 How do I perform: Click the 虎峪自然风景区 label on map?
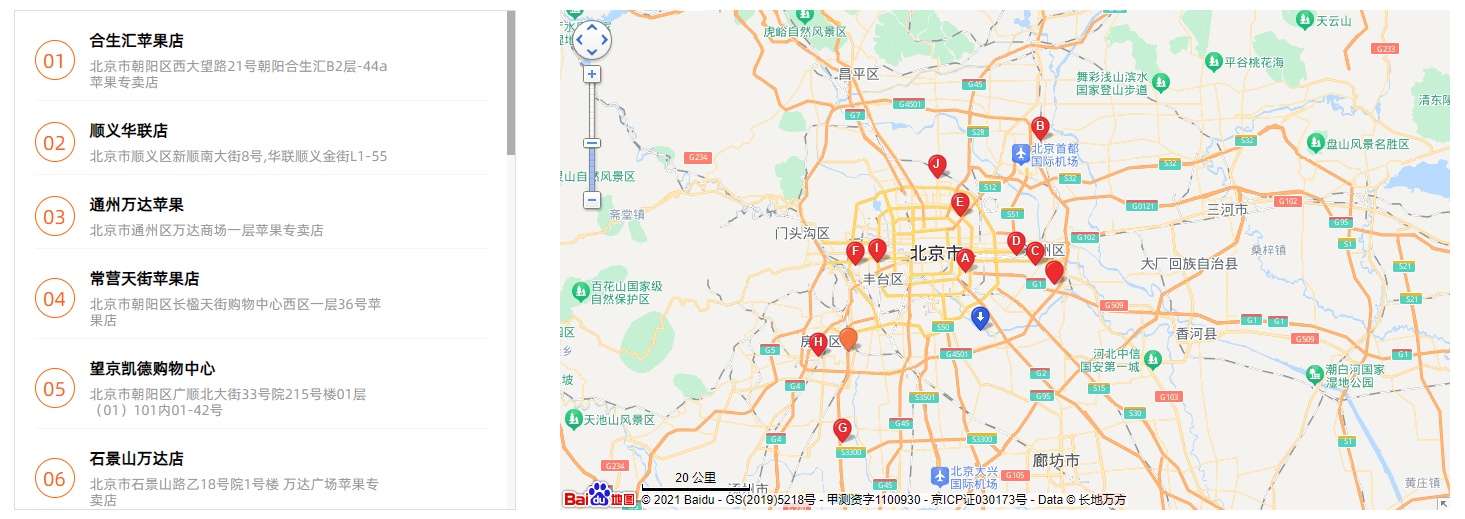click(x=805, y=32)
